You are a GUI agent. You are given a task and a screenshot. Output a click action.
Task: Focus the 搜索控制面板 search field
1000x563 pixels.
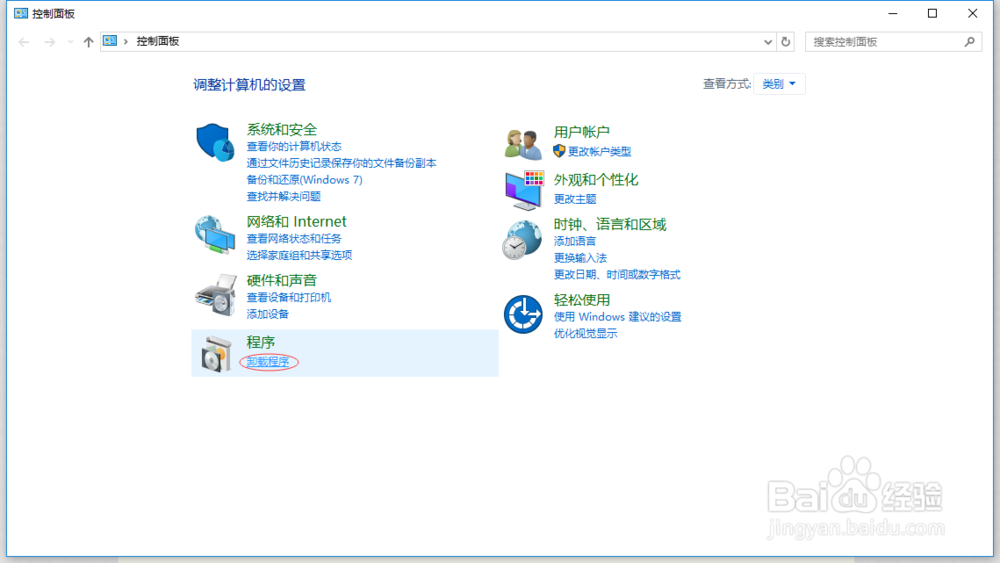(893, 42)
